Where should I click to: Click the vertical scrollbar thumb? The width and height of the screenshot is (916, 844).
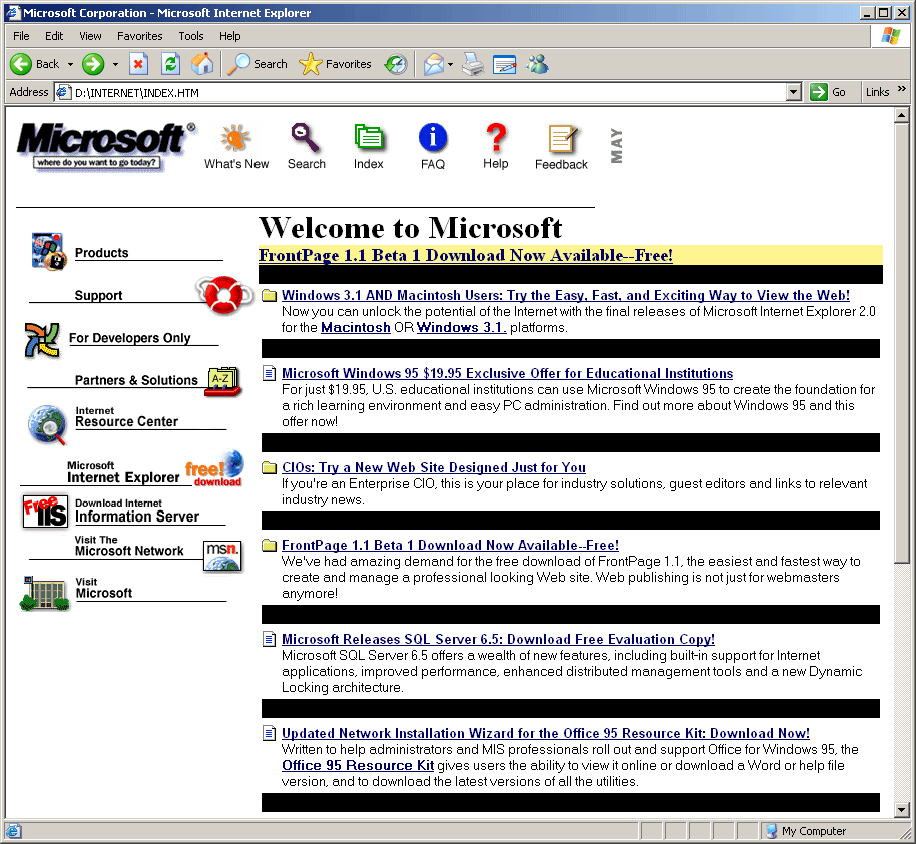coord(902,343)
